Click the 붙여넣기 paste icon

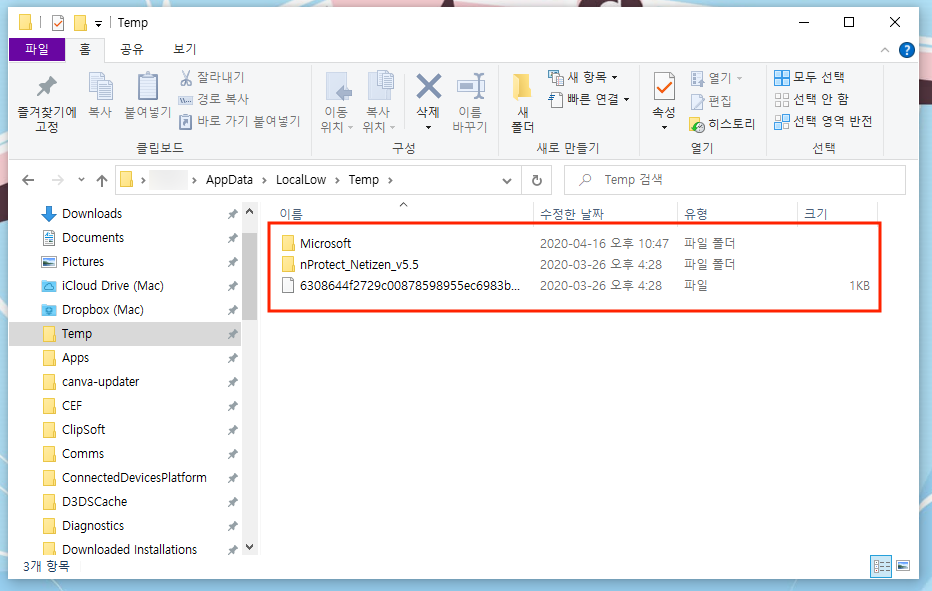tap(147, 87)
